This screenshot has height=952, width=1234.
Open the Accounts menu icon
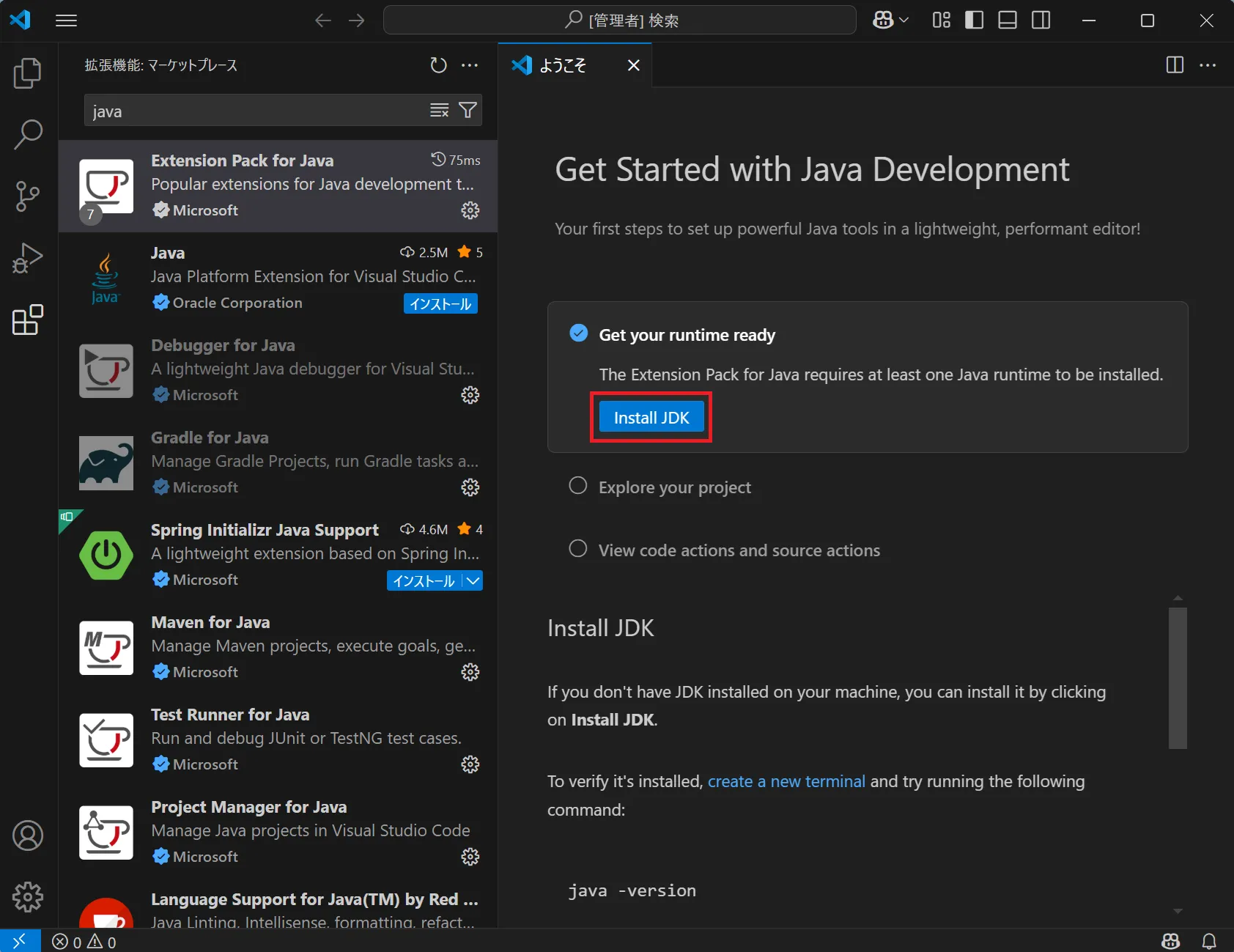click(x=28, y=835)
